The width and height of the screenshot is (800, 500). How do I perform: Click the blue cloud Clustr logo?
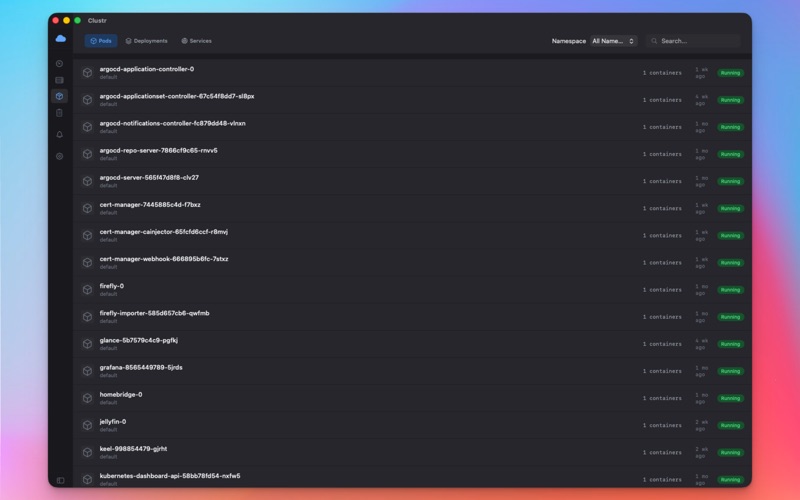[x=61, y=39]
